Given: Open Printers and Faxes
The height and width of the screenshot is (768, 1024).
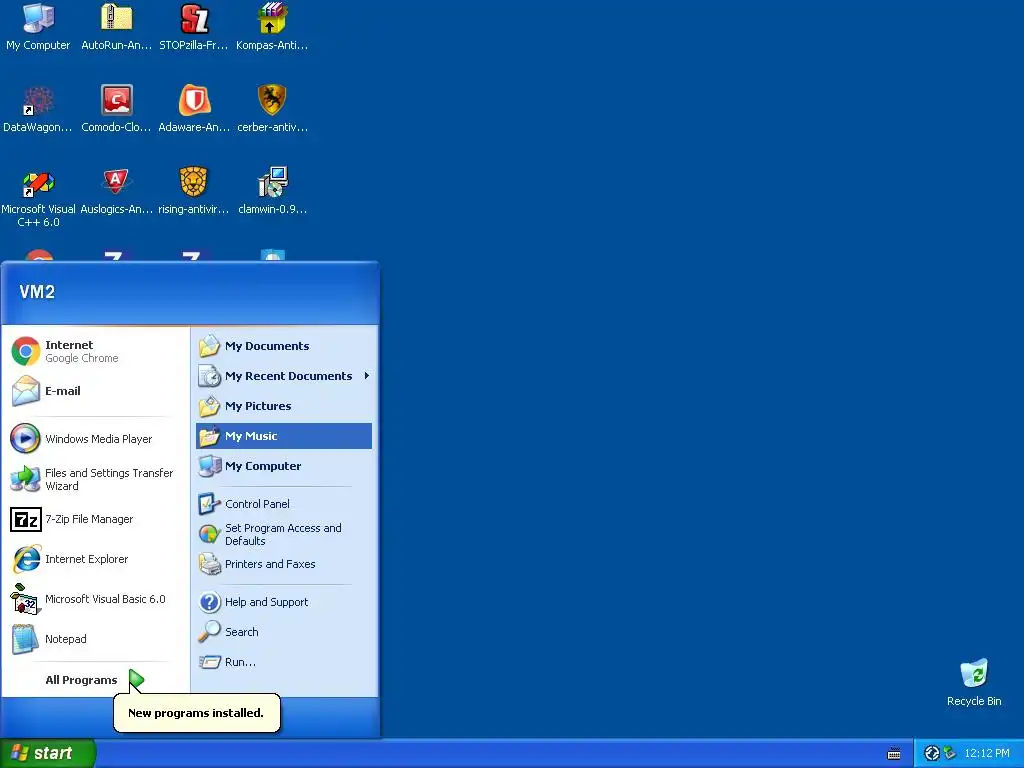Looking at the screenshot, I should click(283, 564).
